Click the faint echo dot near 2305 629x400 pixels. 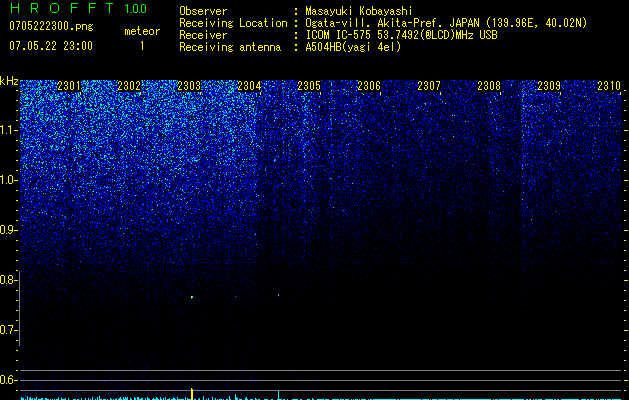point(278,296)
